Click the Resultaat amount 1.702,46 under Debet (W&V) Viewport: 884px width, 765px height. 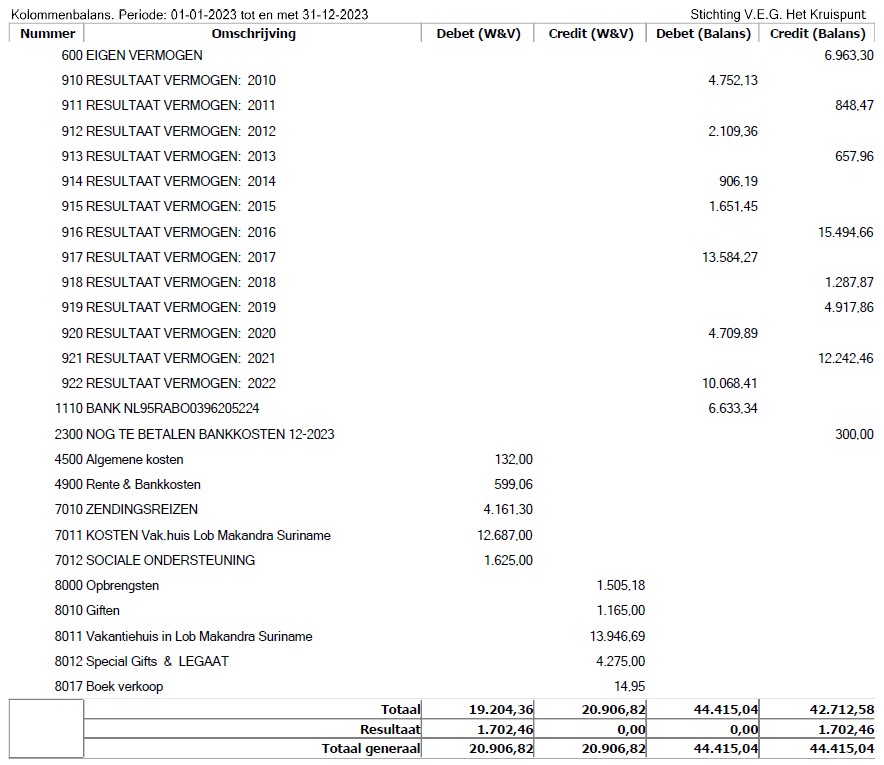click(501, 729)
